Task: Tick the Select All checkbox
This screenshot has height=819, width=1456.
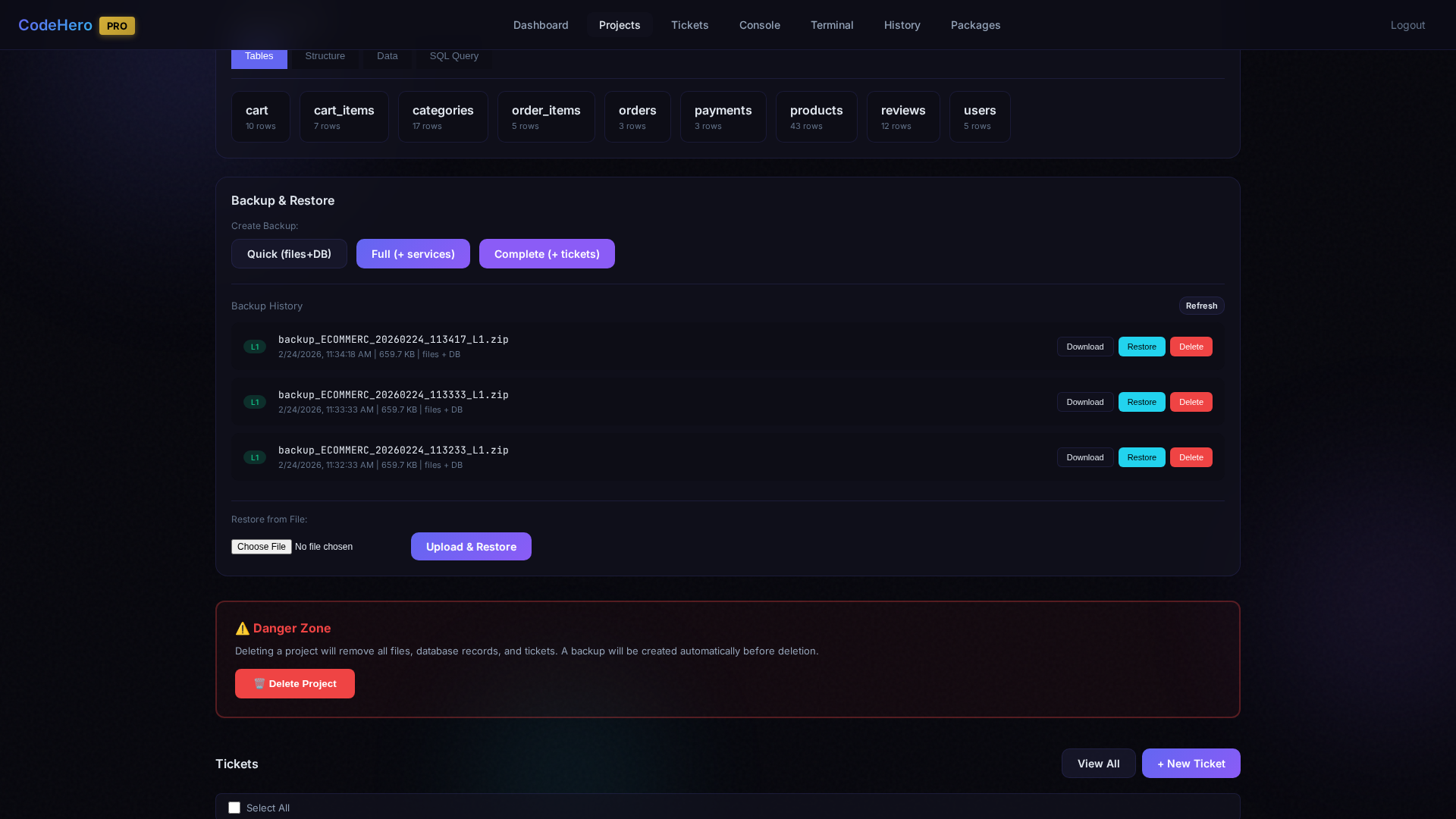Action: pos(234,808)
